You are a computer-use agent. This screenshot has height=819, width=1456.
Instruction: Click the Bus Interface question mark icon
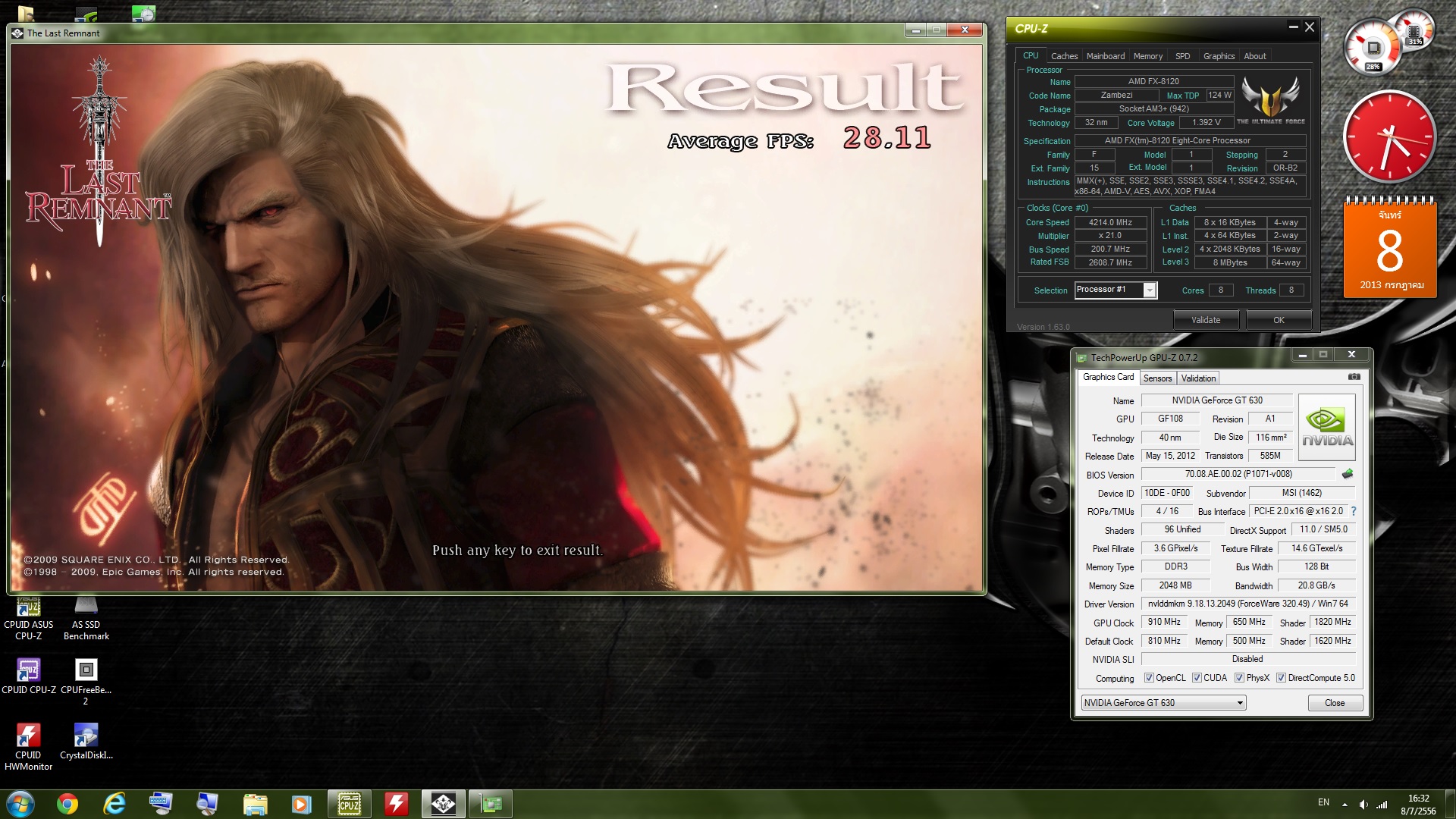click(x=1354, y=511)
